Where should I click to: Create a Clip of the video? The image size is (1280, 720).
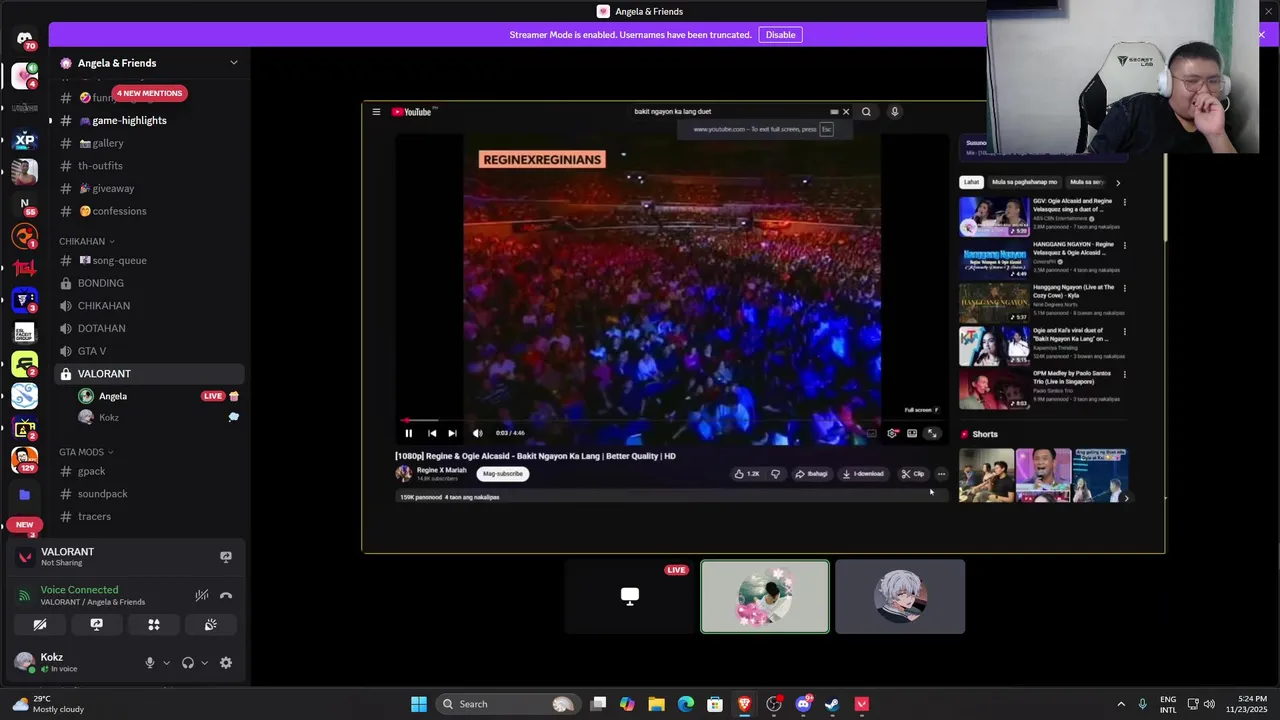point(913,474)
